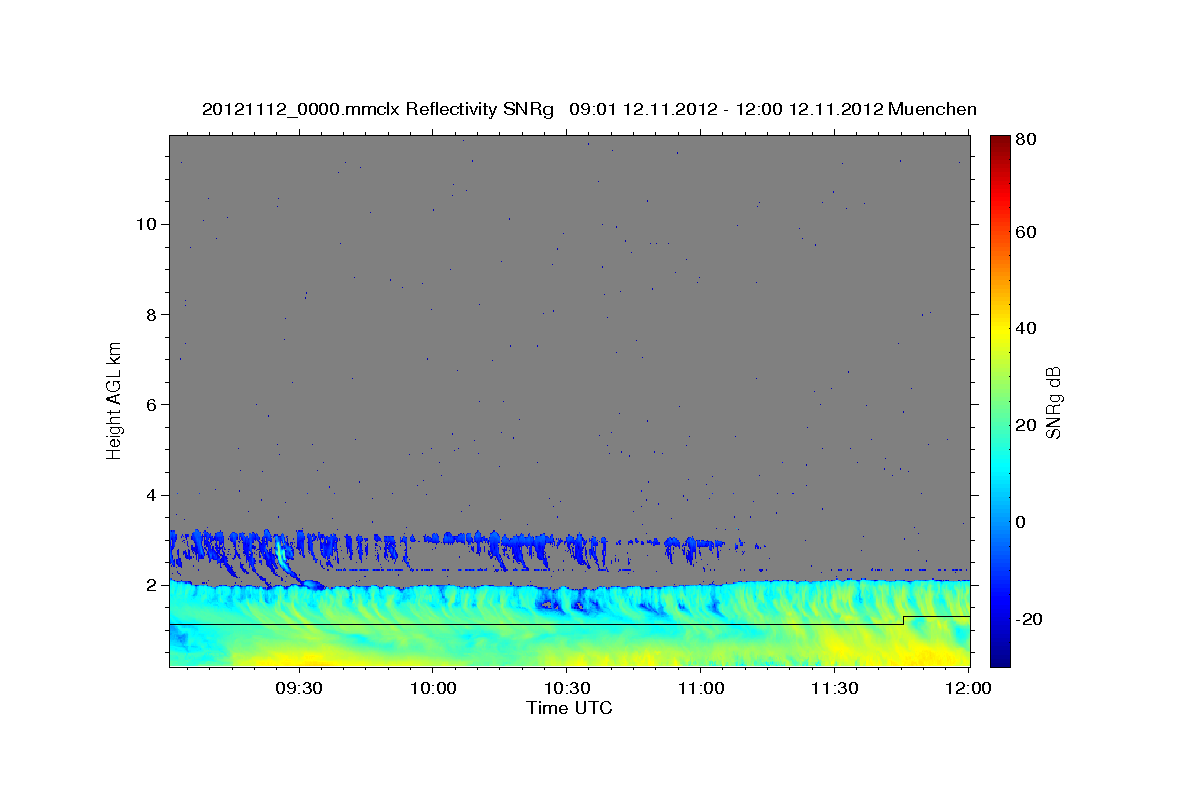Click the '6' height axis tick label
Image resolution: width=1200 pixels, height=800 pixels.
click(154, 404)
